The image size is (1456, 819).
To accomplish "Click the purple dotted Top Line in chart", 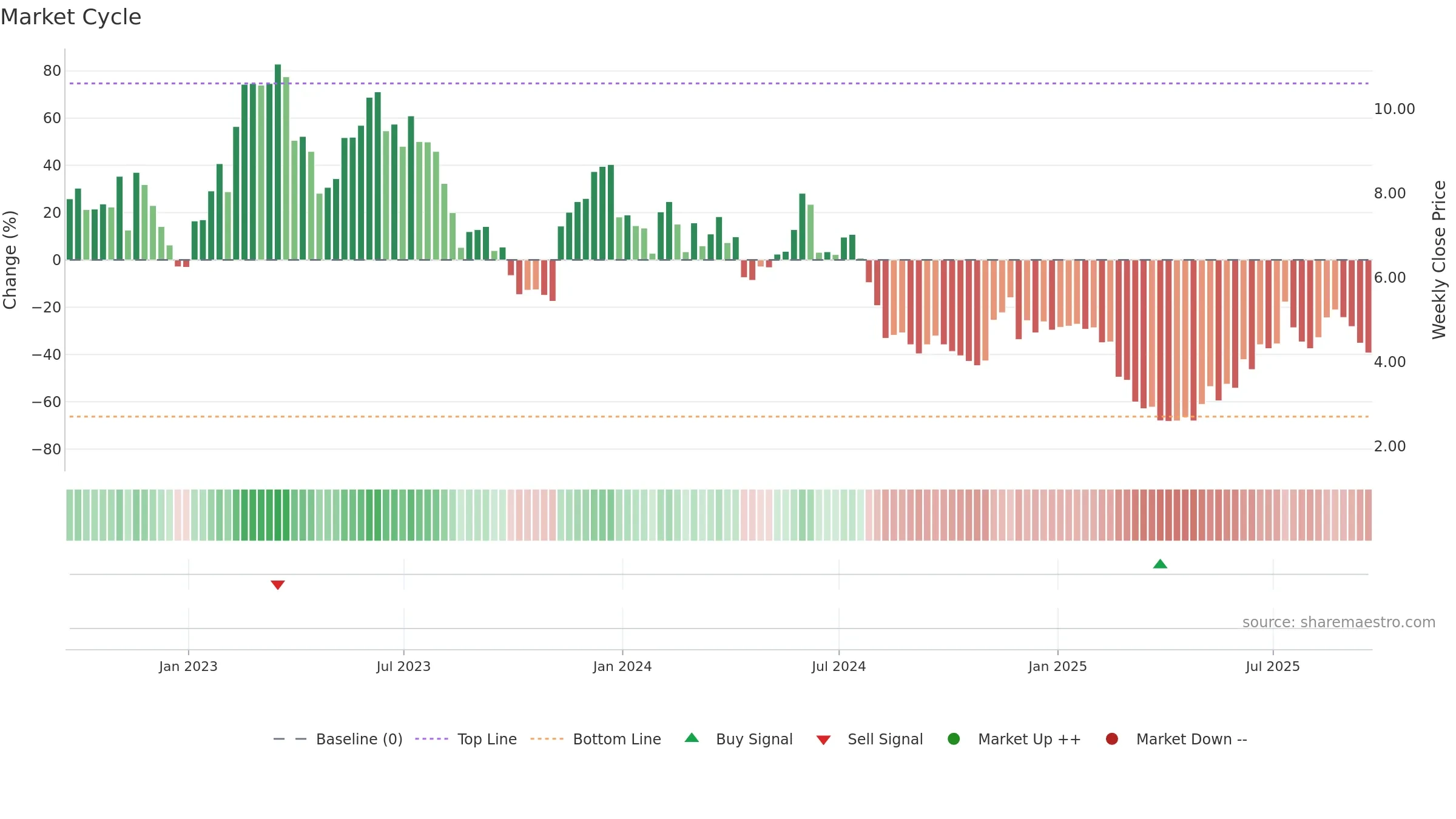I will (719, 83).
